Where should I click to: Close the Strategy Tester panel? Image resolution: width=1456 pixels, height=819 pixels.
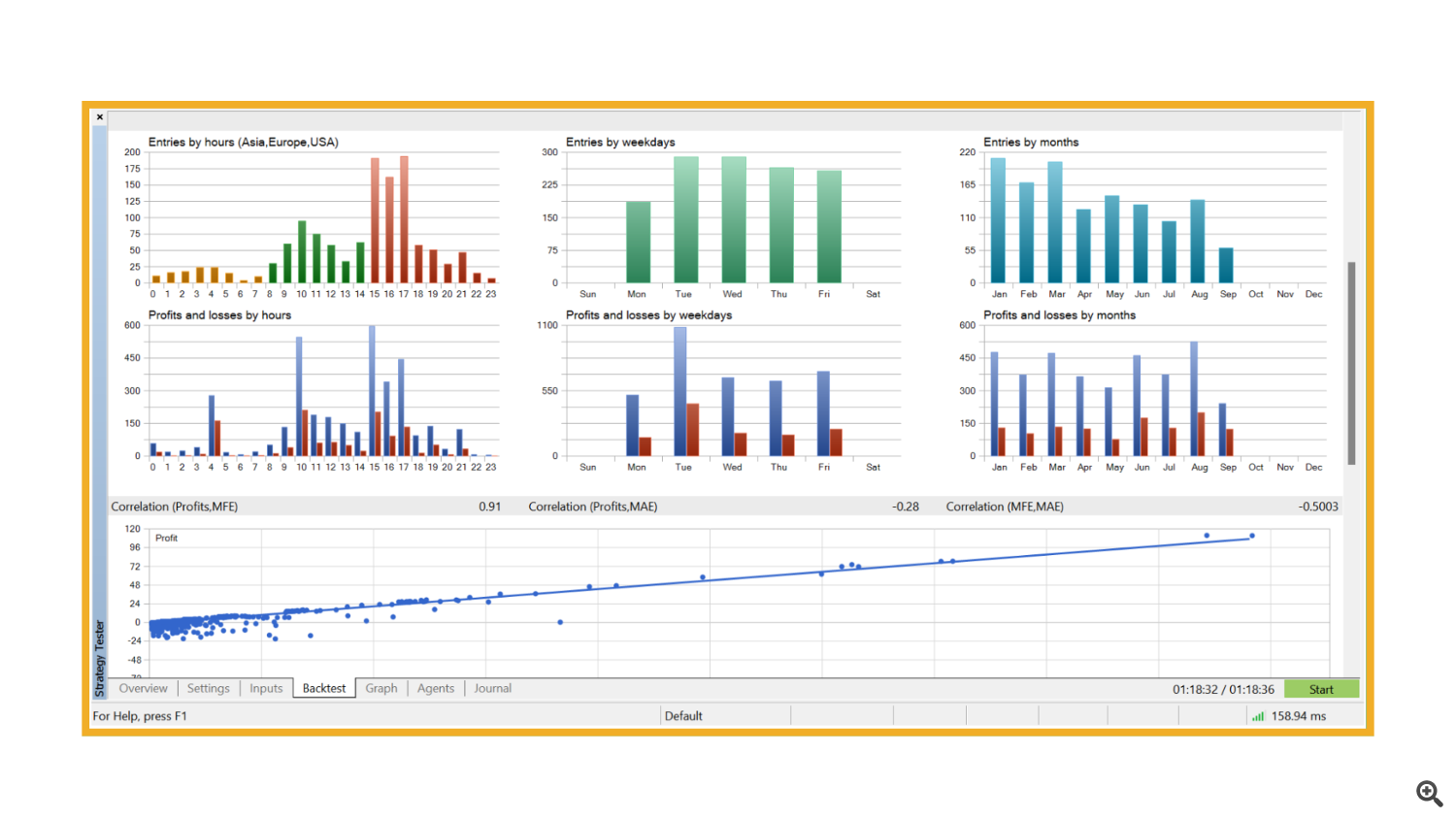[x=99, y=116]
